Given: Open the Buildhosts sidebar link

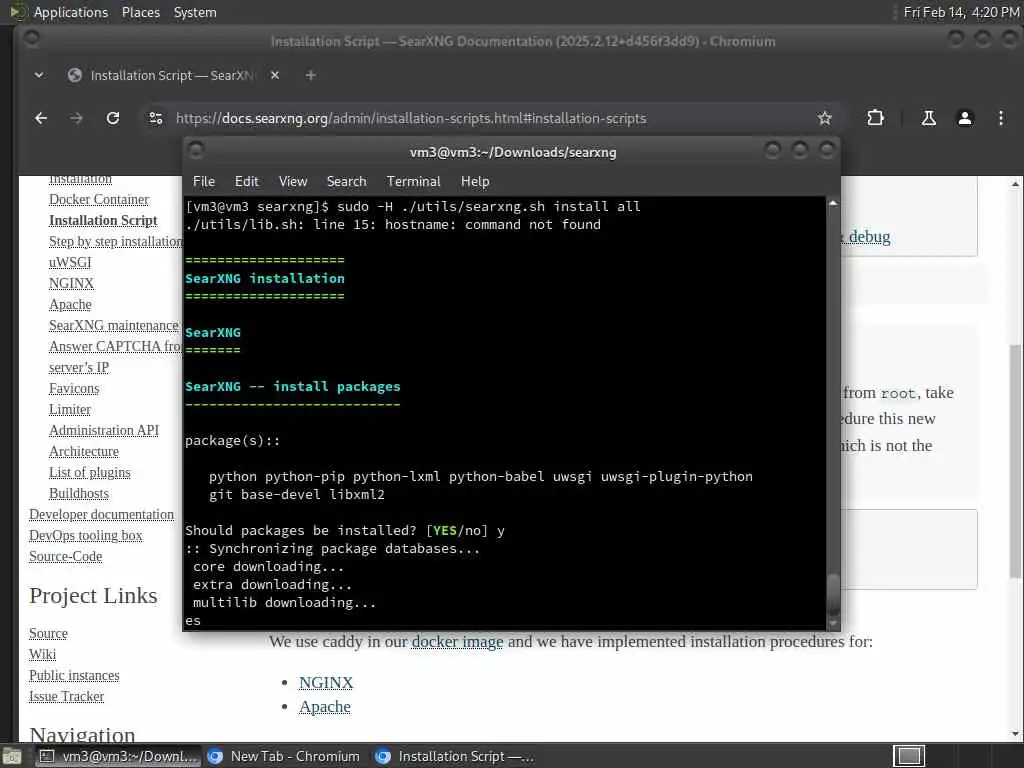Looking at the screenshot, I should pyautogui.click(x=79, y=493).
